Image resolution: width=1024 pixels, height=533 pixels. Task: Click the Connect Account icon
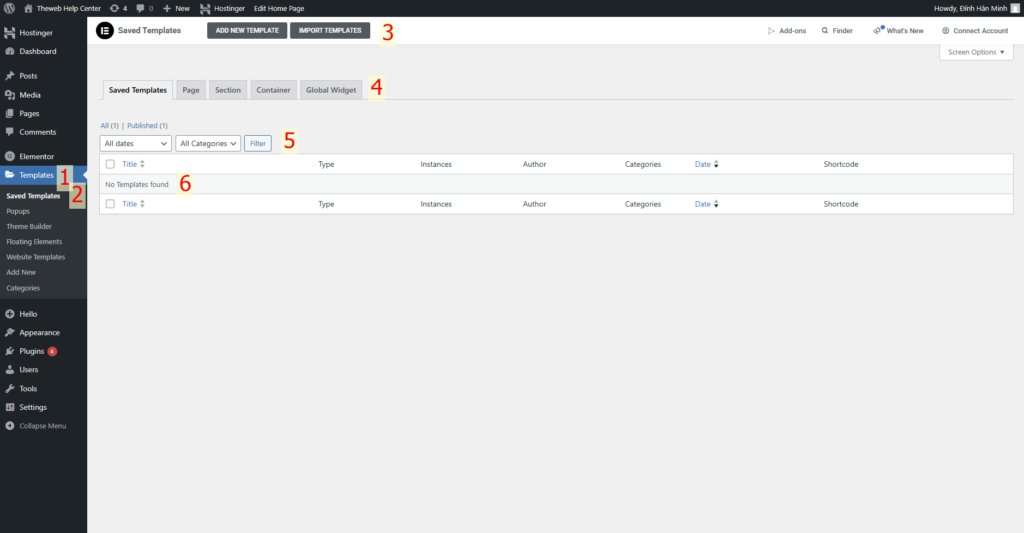945,31
